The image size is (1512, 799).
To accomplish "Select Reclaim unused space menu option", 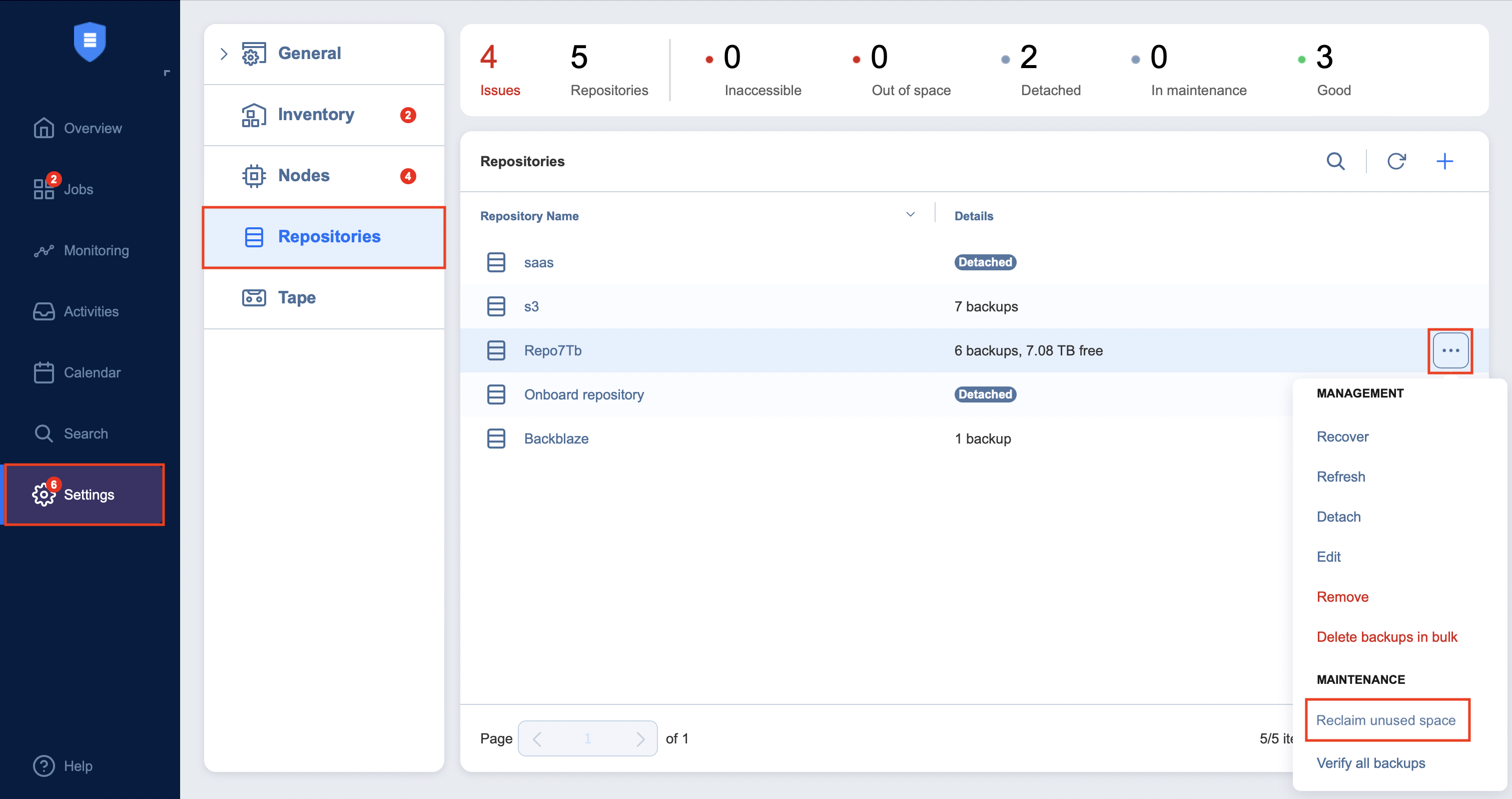I will point(1385,720).
